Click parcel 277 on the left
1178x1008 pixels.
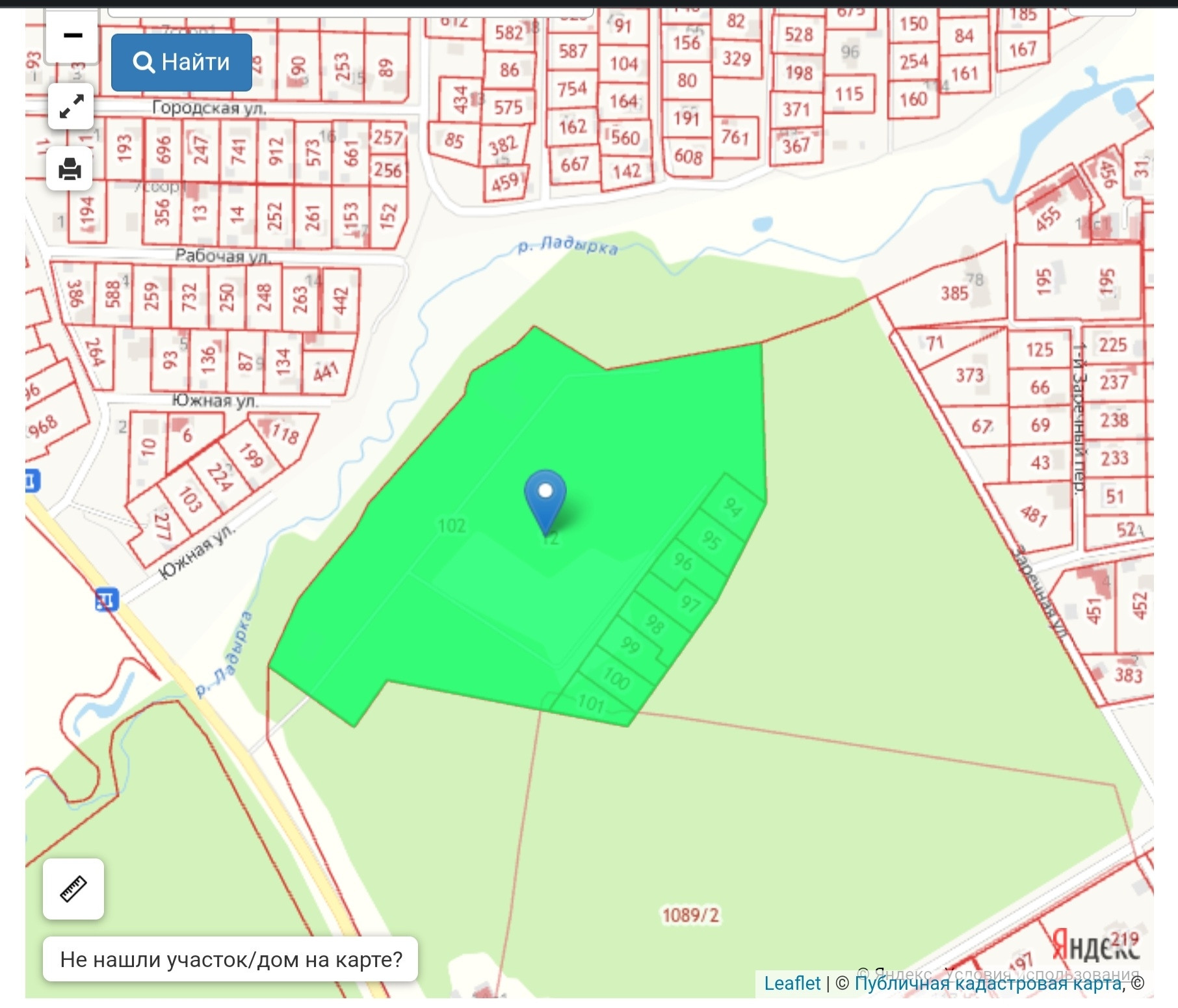coord(161,527)
